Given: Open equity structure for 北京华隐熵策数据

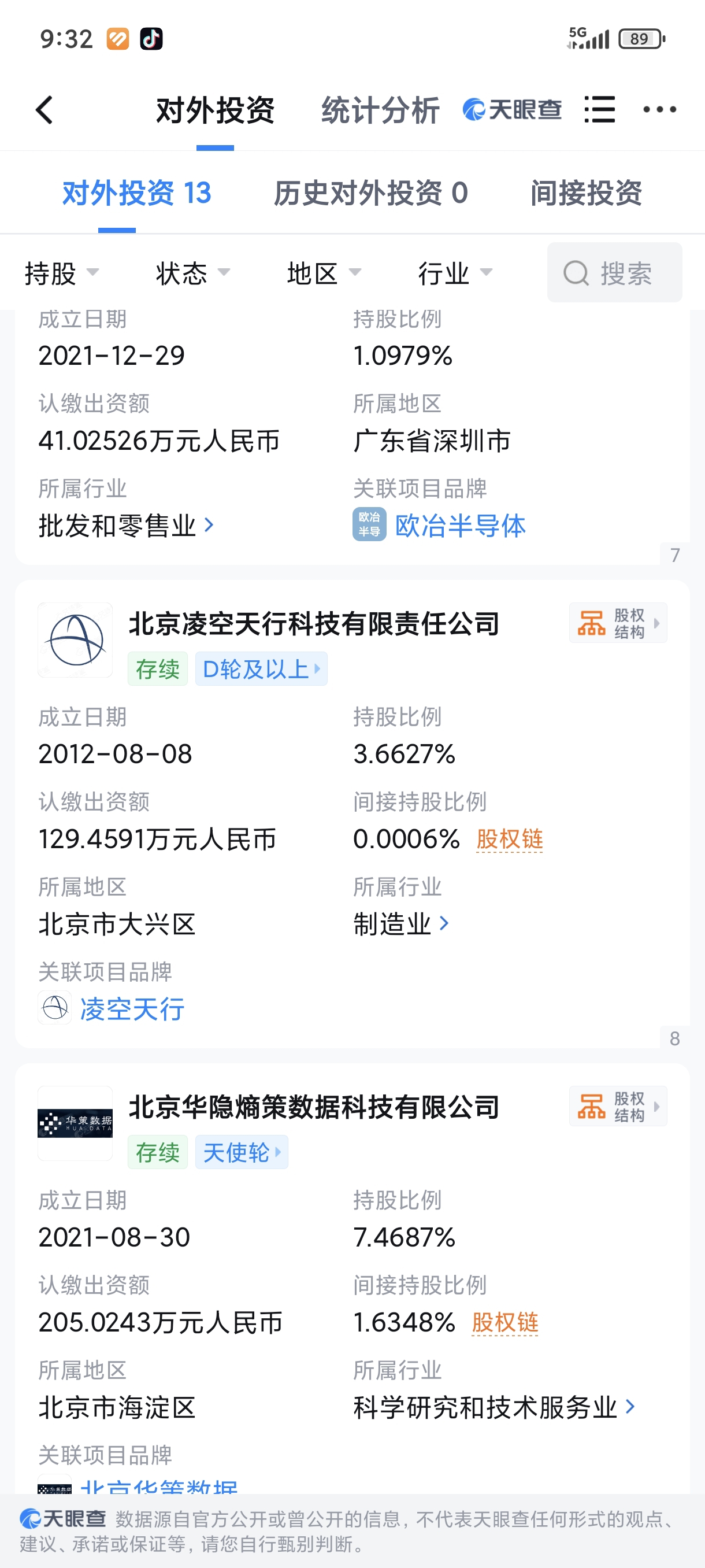Looking at the screenshot, I should click(x=618, y=1106).
